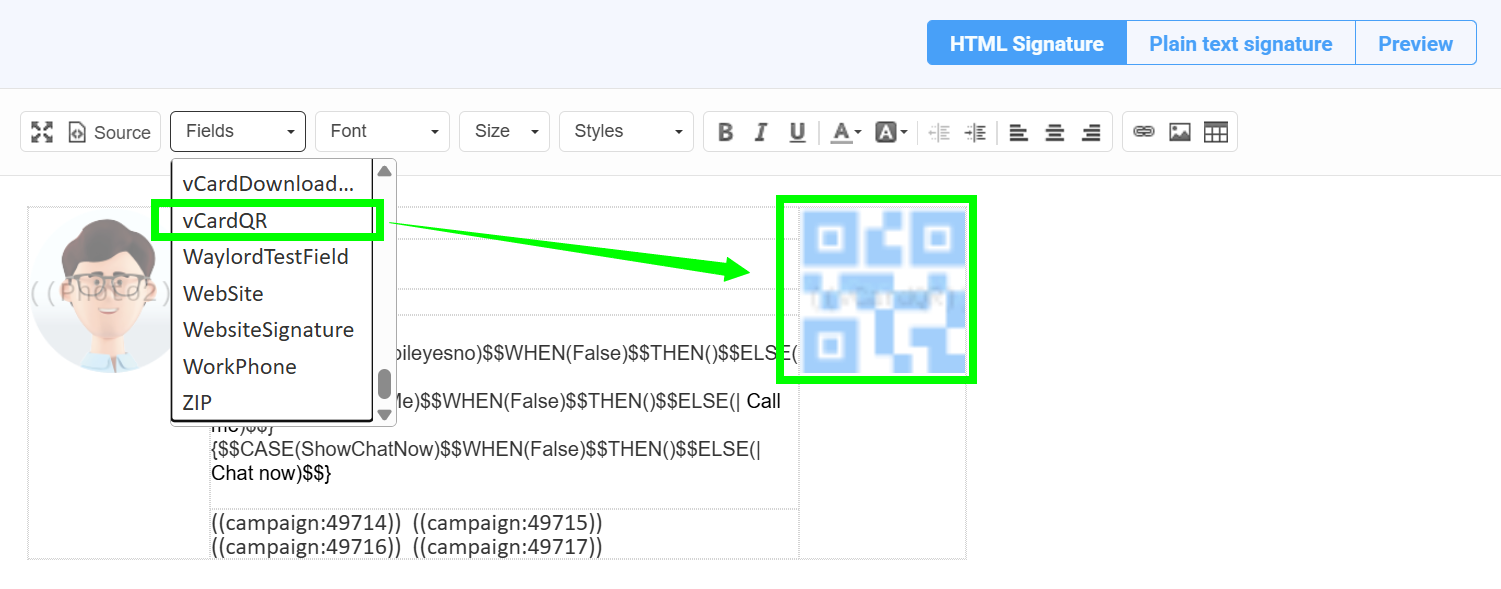Decrease the indent
The height and width of the screenshot is (589, 1501).
[938, 132]
